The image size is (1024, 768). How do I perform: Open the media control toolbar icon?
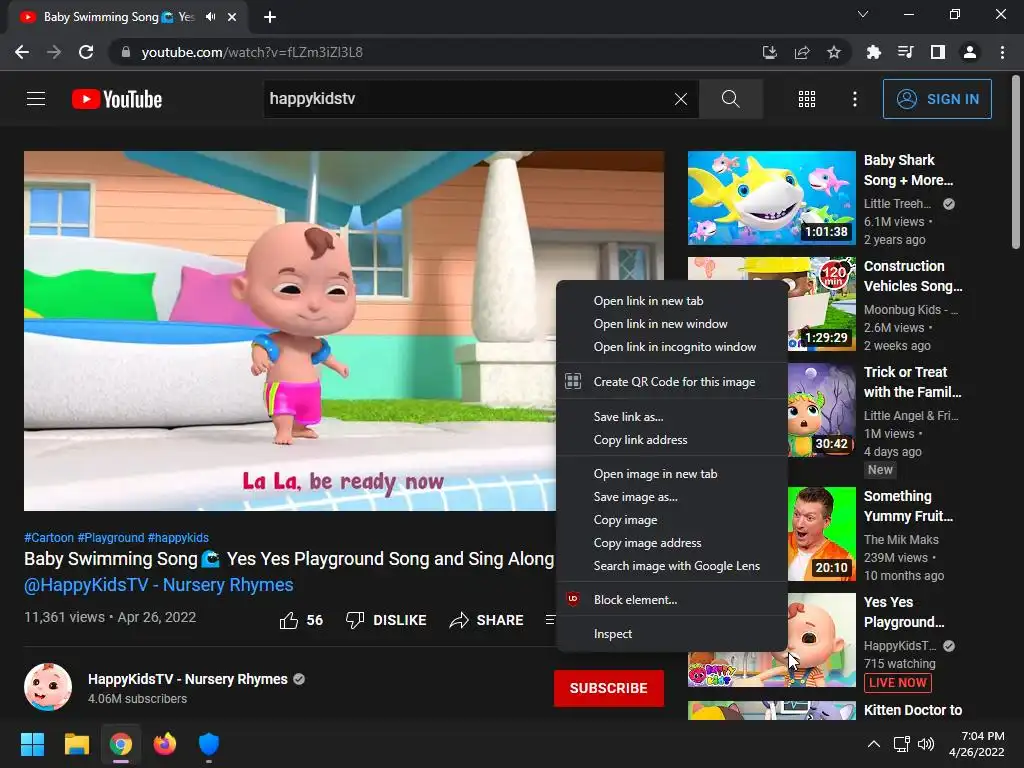(905, 52)
